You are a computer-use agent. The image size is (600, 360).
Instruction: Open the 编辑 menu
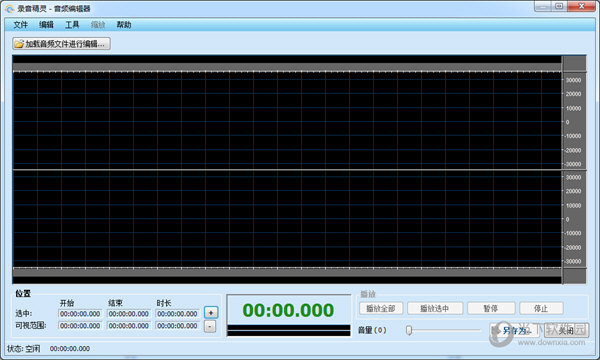tap(46, 25)
